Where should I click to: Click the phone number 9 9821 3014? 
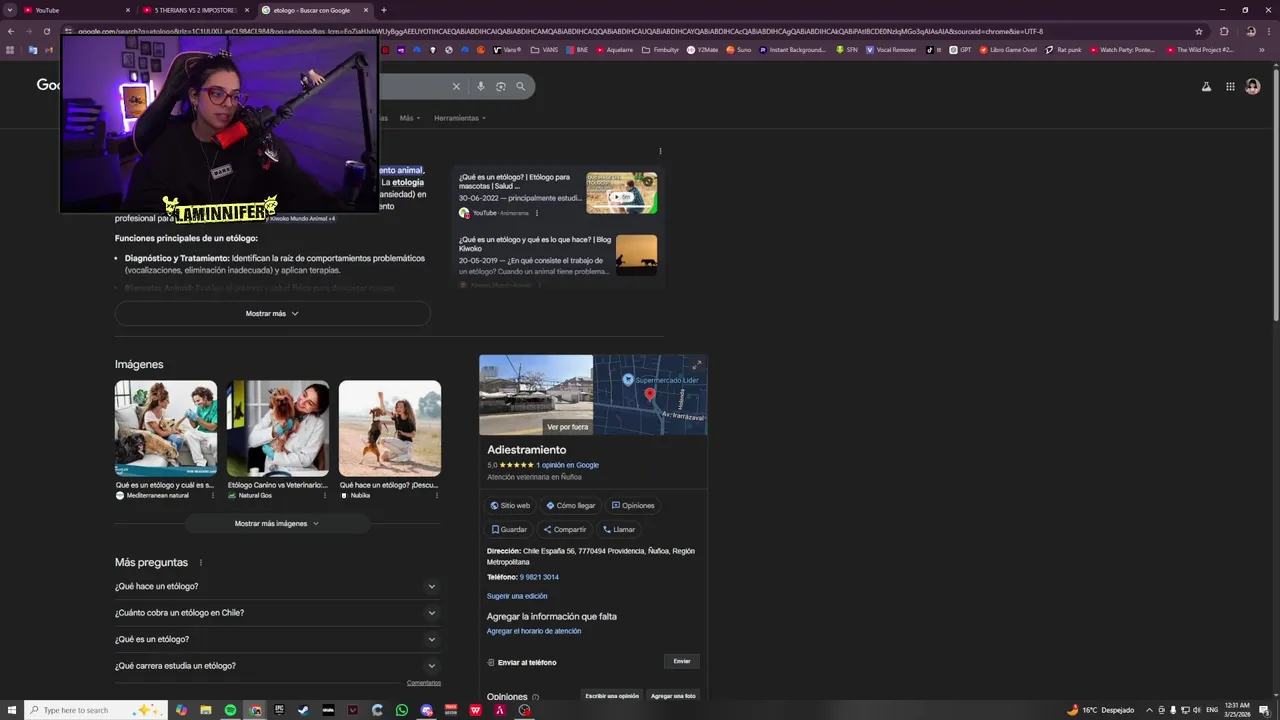(539, 577)
